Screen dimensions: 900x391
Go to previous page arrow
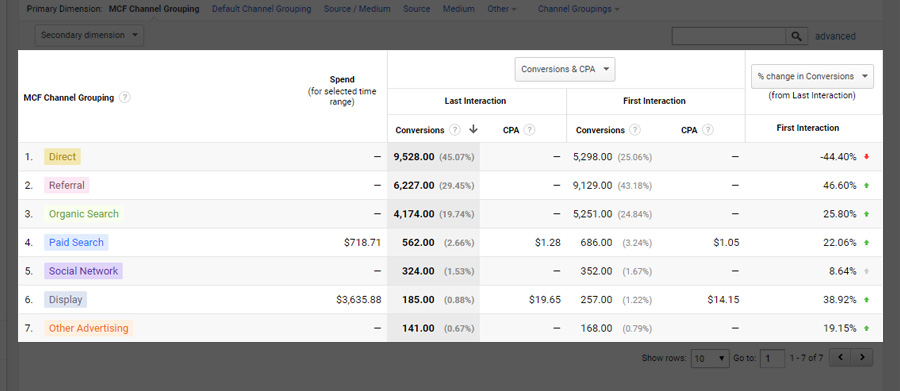[x=841, y=357]
